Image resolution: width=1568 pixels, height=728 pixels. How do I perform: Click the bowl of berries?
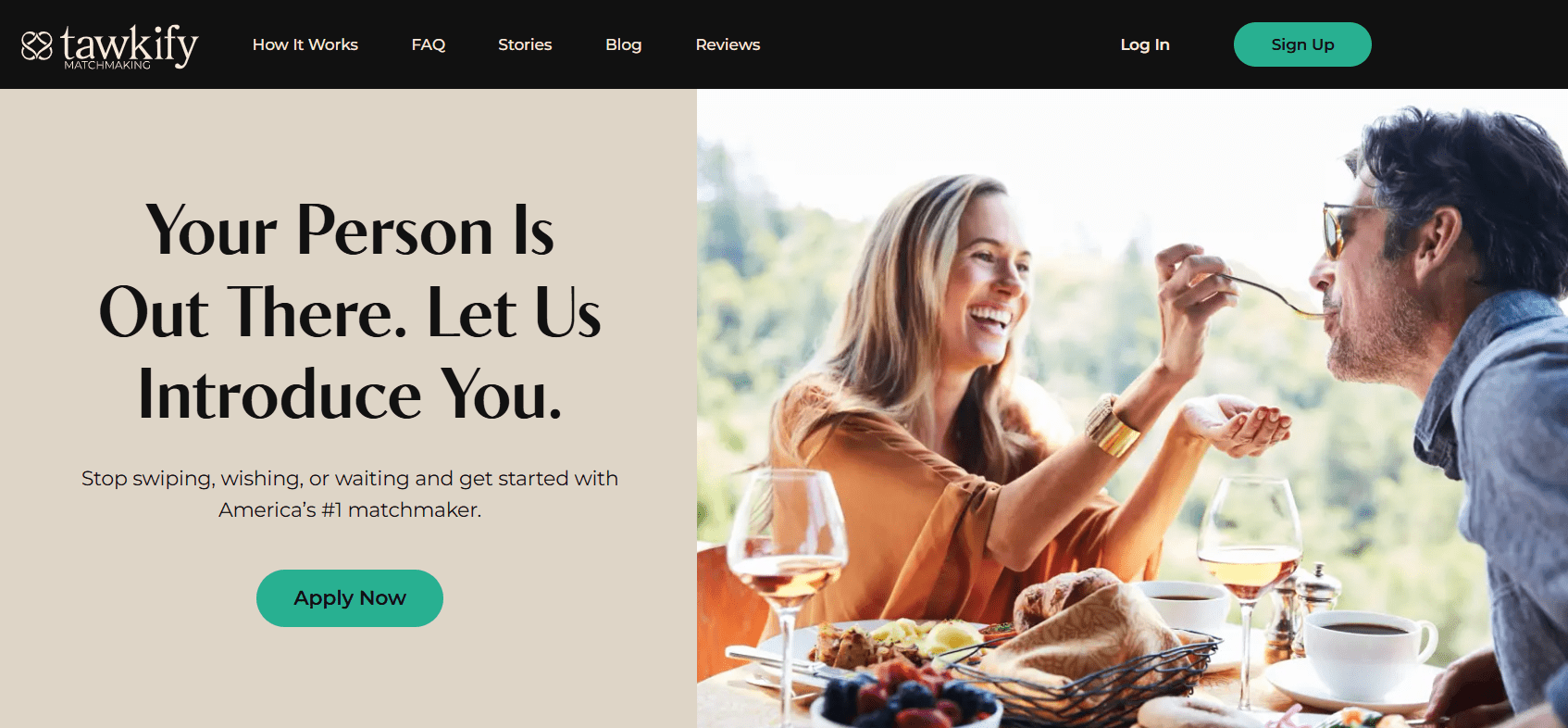click(905, 699)
